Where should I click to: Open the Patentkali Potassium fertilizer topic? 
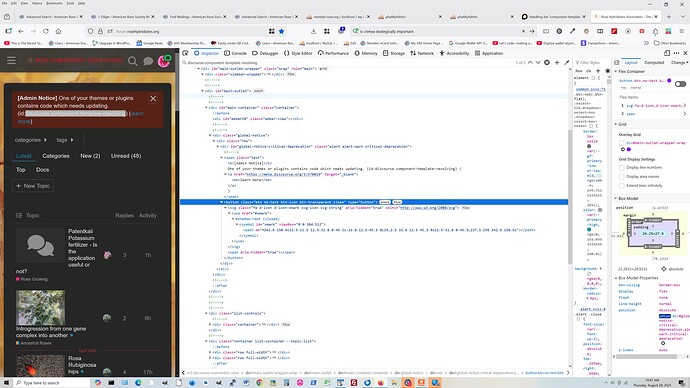coord(83,248)
